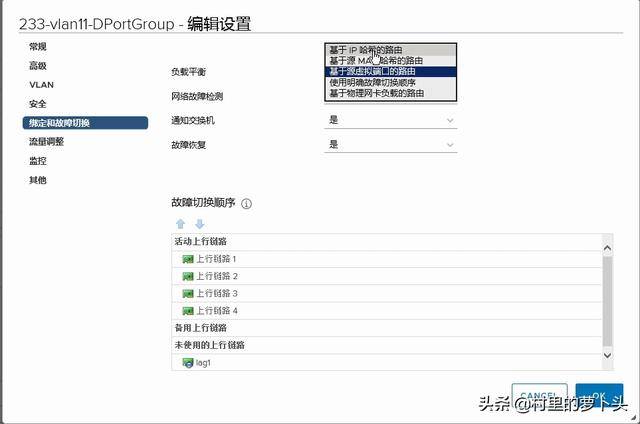Viewport: 640px width, 424px height.
Task: Click the CANCEL button
Action: click(x=539, y=397)
